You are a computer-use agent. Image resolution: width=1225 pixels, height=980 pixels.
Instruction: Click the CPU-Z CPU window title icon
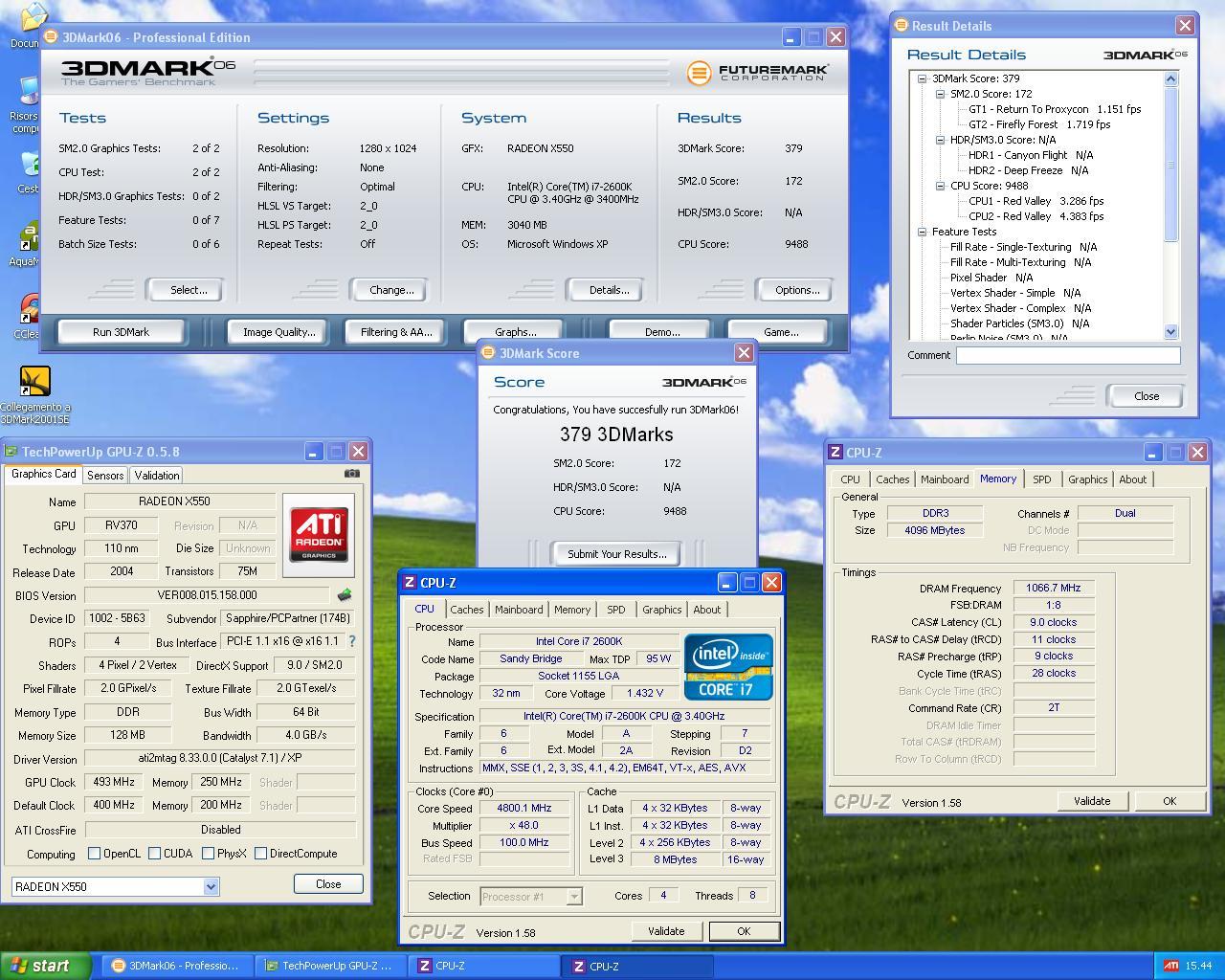click(x=410, y=582)
